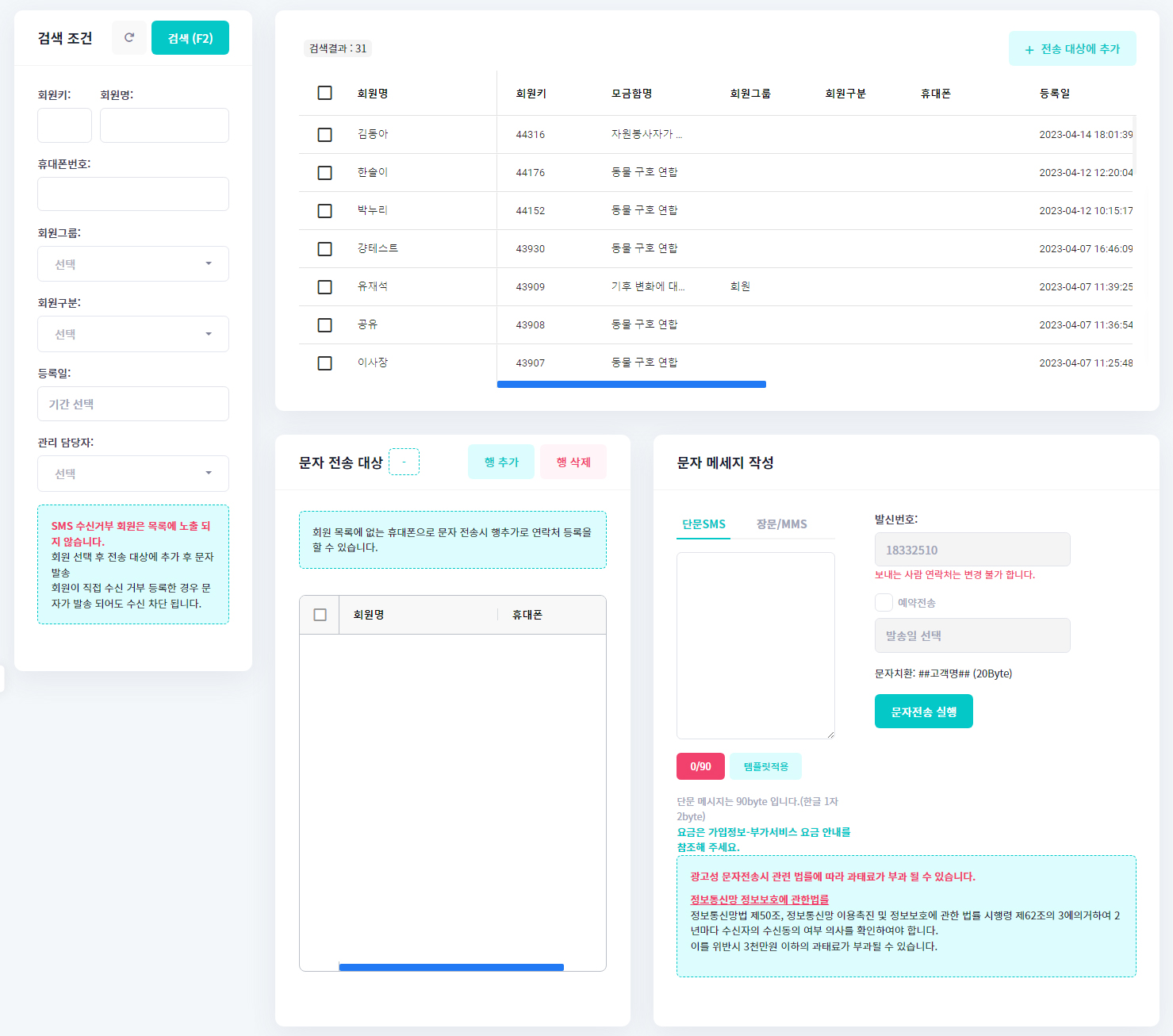Open the 정보통신망 정보보호에 관한법률 link
This screenshot has width=1173, height=1036.
point(759,900)
